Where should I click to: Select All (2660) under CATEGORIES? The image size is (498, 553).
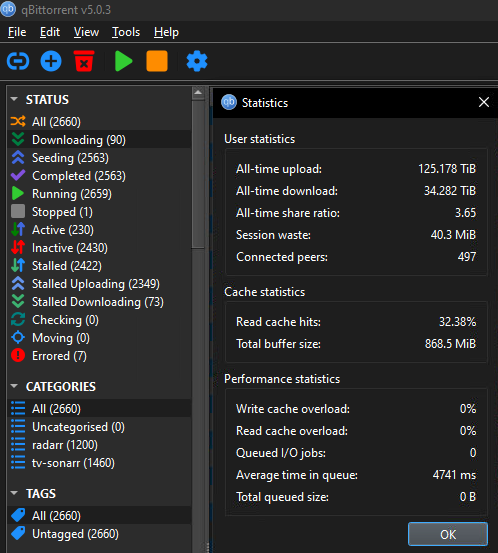click(x=99, y=408)
